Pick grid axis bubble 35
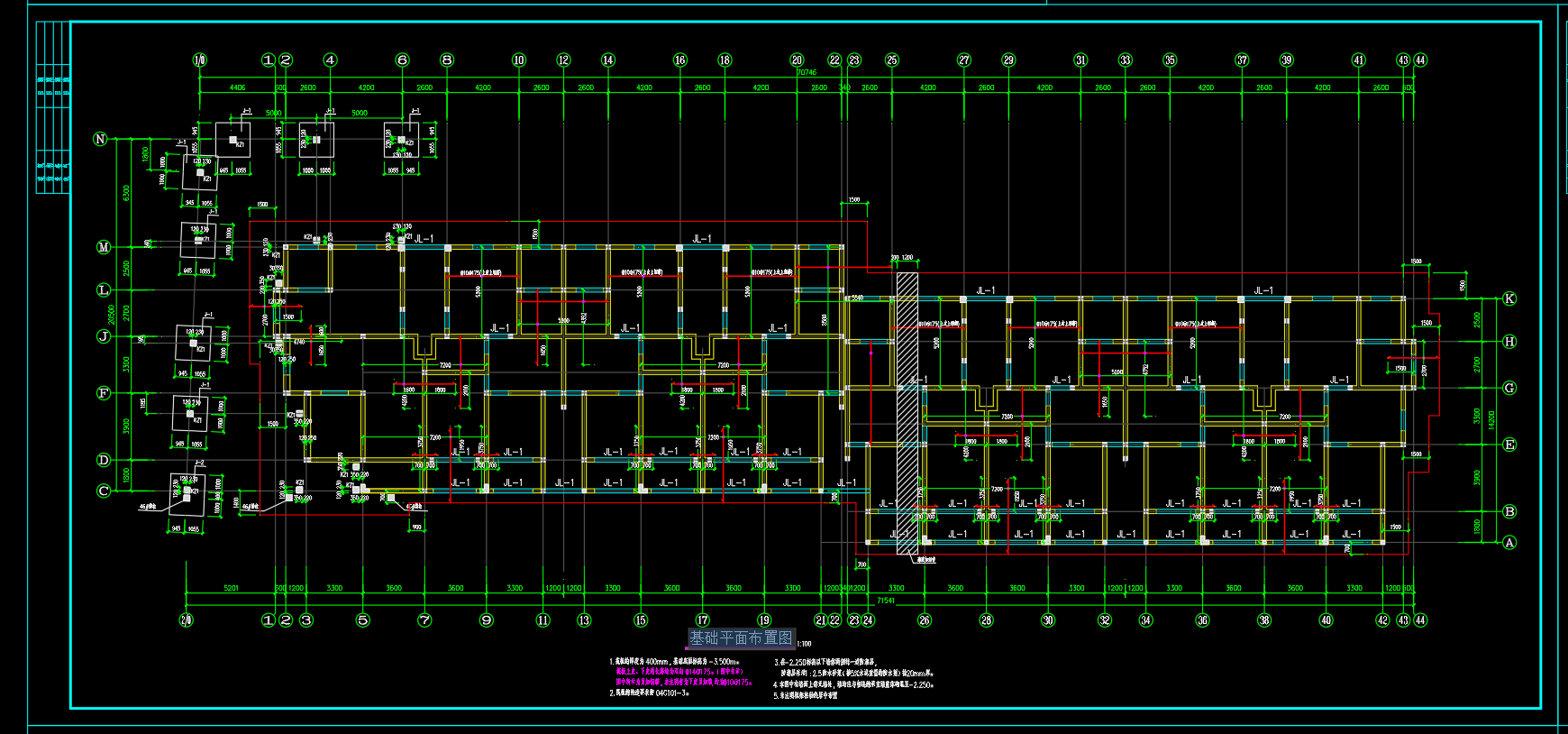The image size is (1568, 734). click(x=1170, y=60)
